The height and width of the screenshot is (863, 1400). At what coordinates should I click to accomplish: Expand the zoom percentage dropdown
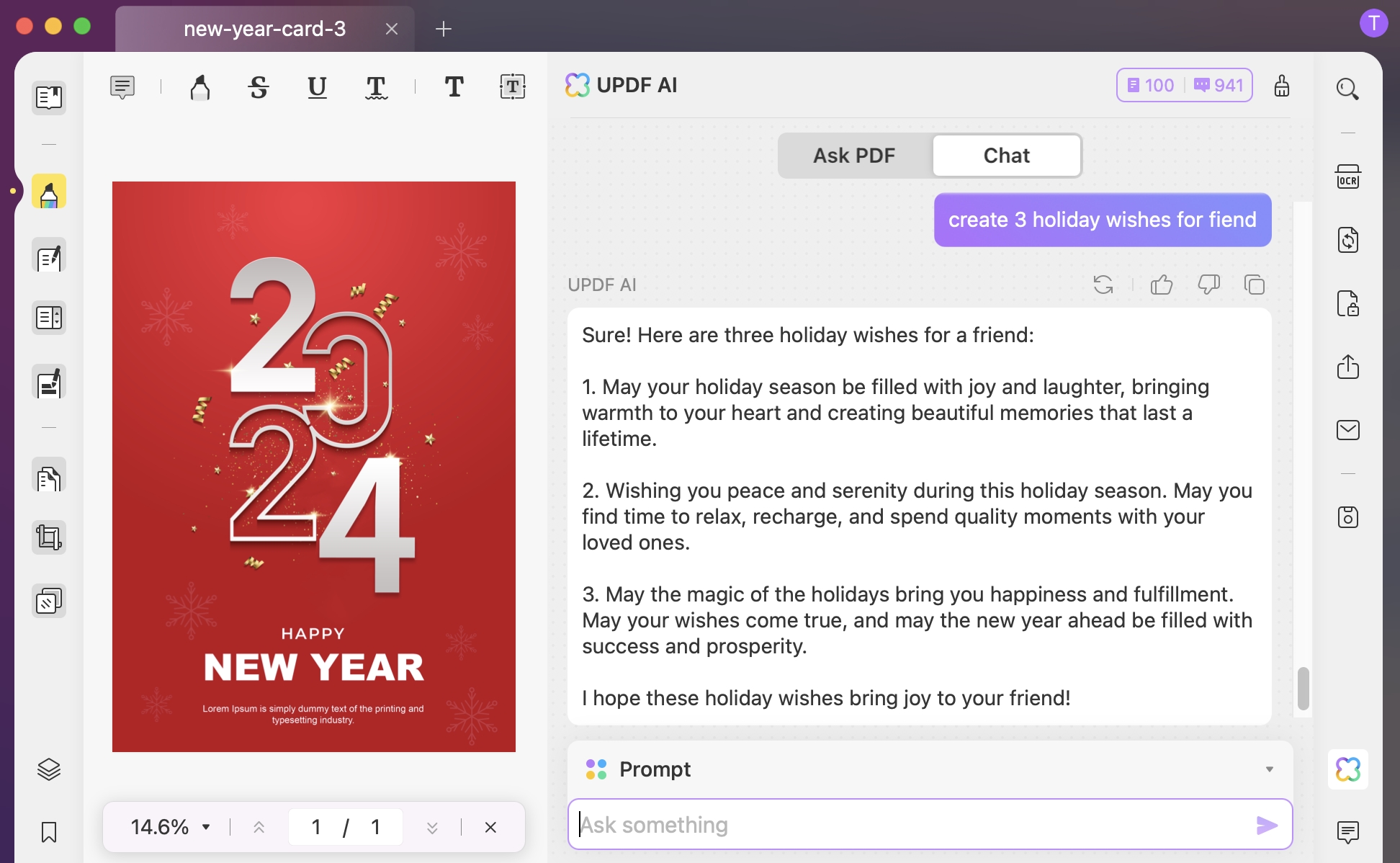click(x=207, y=826)
